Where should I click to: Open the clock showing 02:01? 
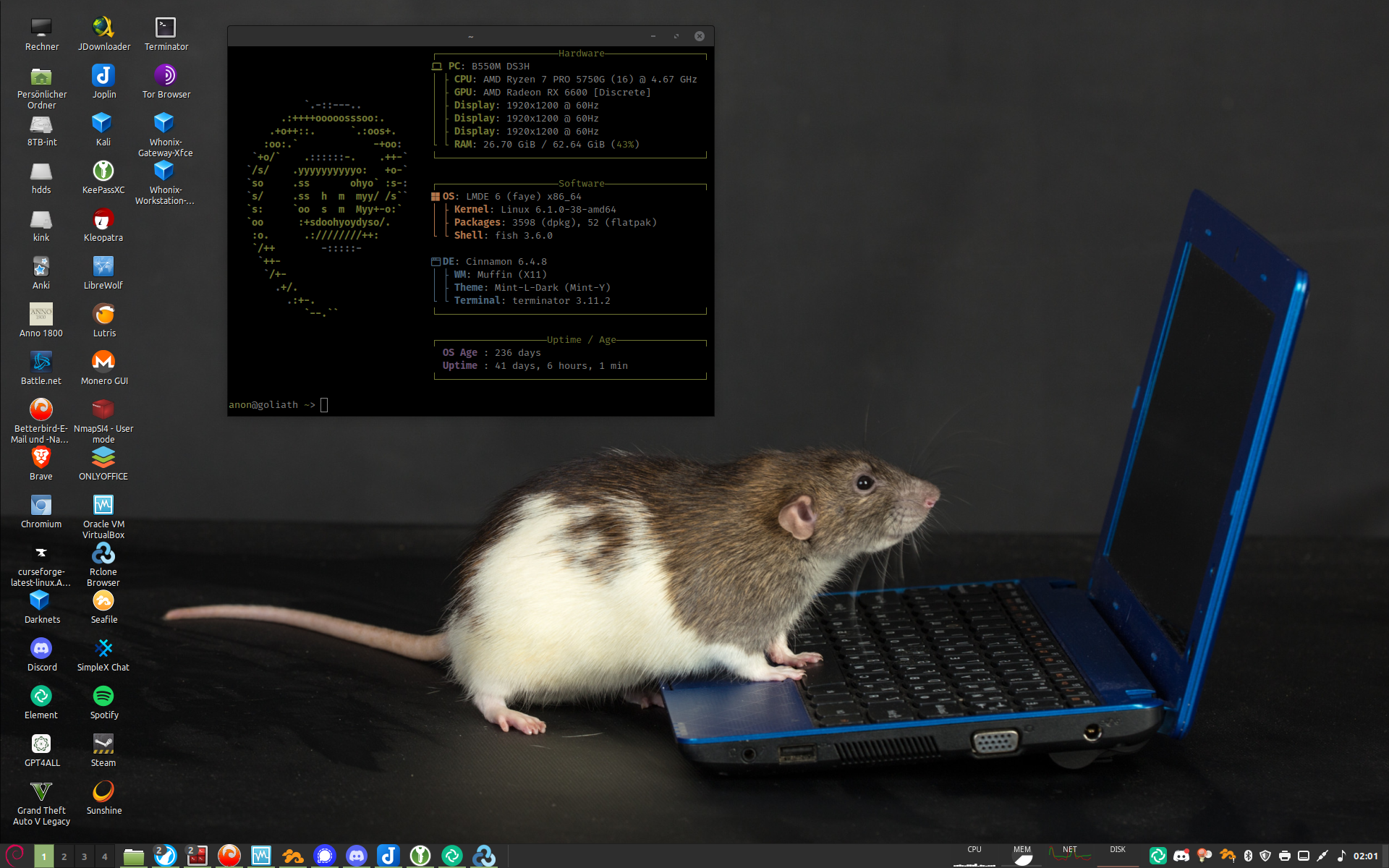click(x=1365, y=856)
